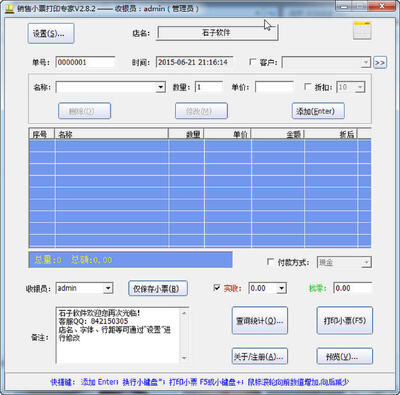Screen dimensions: 400x395
Task: Open the 设置(S)... settings button
Action: coord(51,33)
